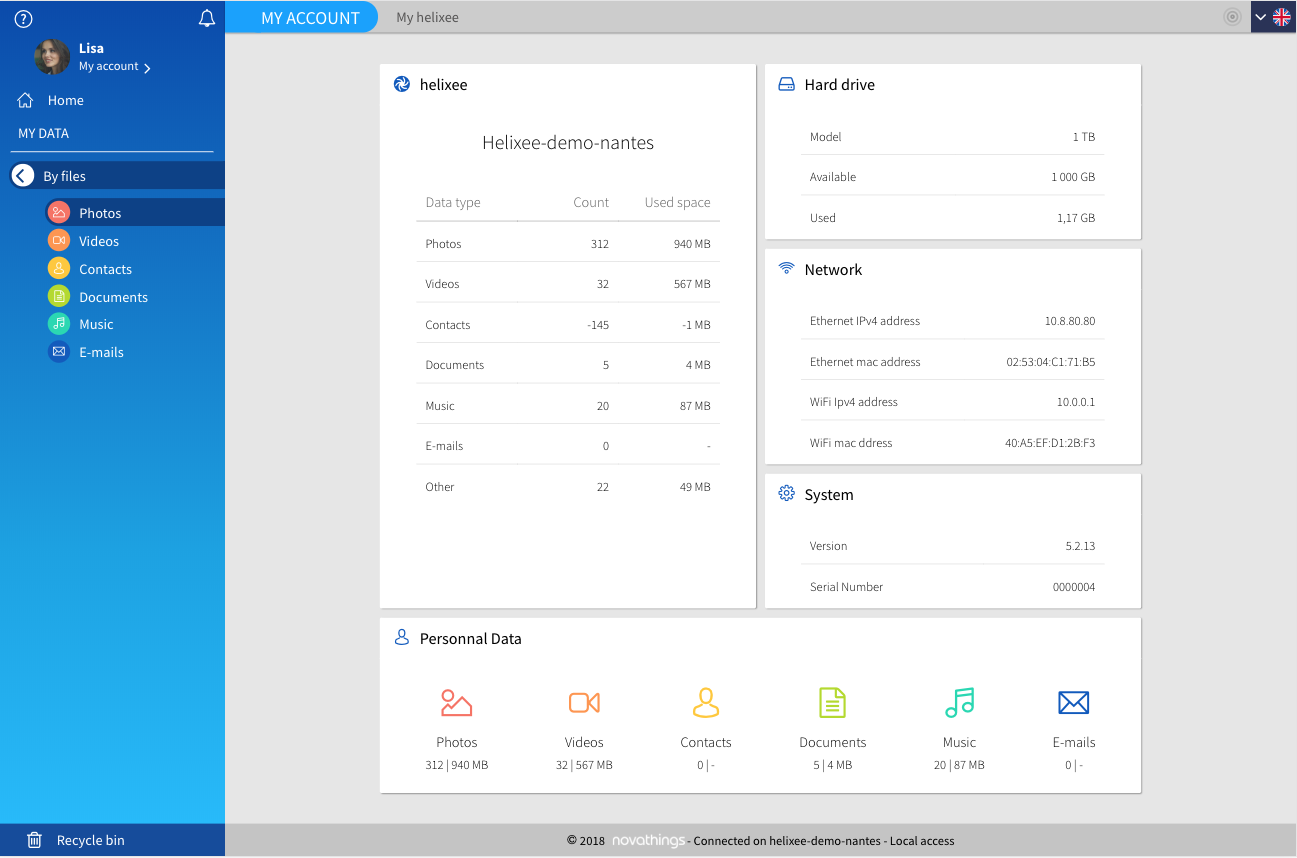Image resolution: width=1297 pixels, height=858 pixels.
Task: Switch to My helixee tab
Action: (x=428, y=18)
